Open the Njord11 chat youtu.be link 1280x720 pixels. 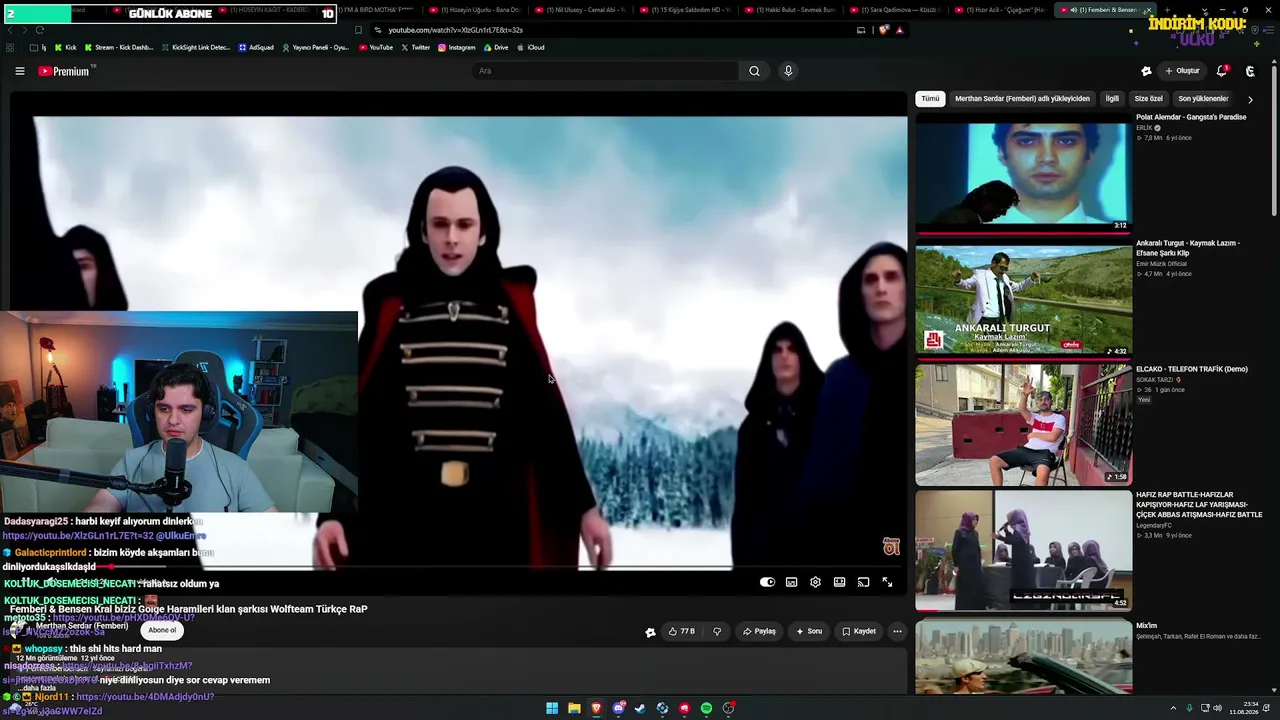point(145,697)
